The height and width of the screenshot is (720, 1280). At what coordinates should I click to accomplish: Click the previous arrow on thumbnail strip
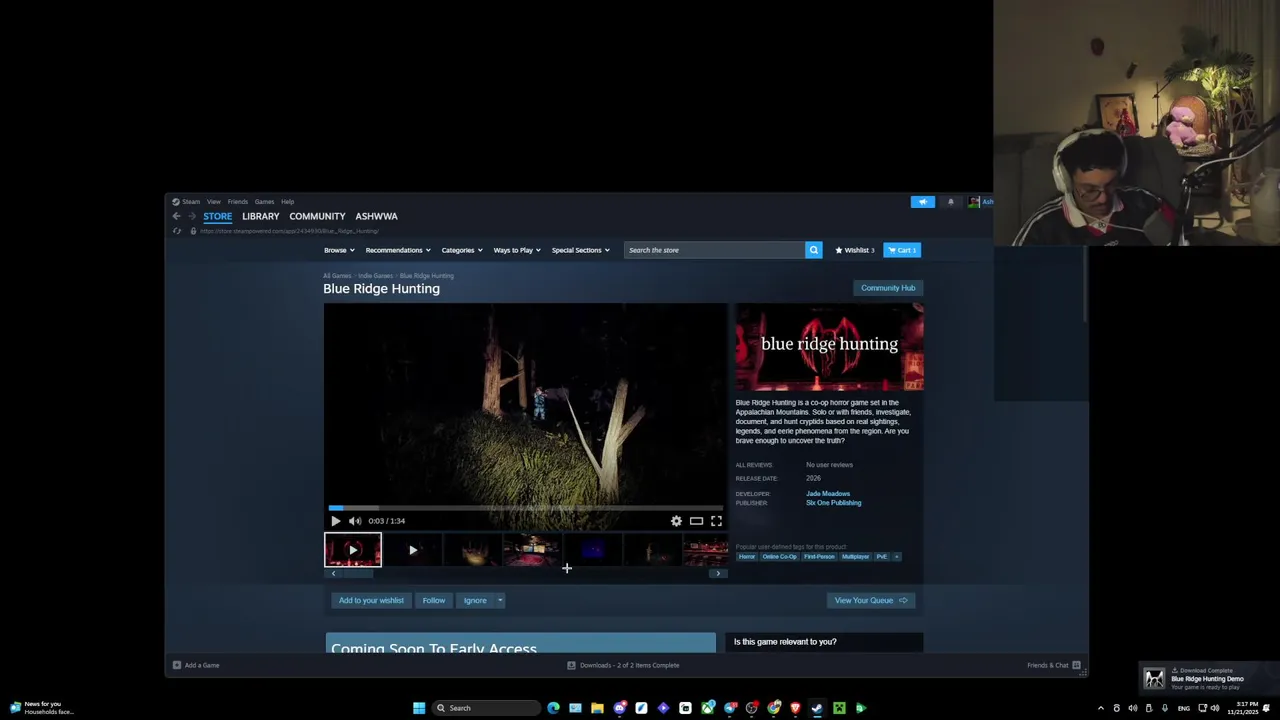pyautogui.click(x=334, y=574)
